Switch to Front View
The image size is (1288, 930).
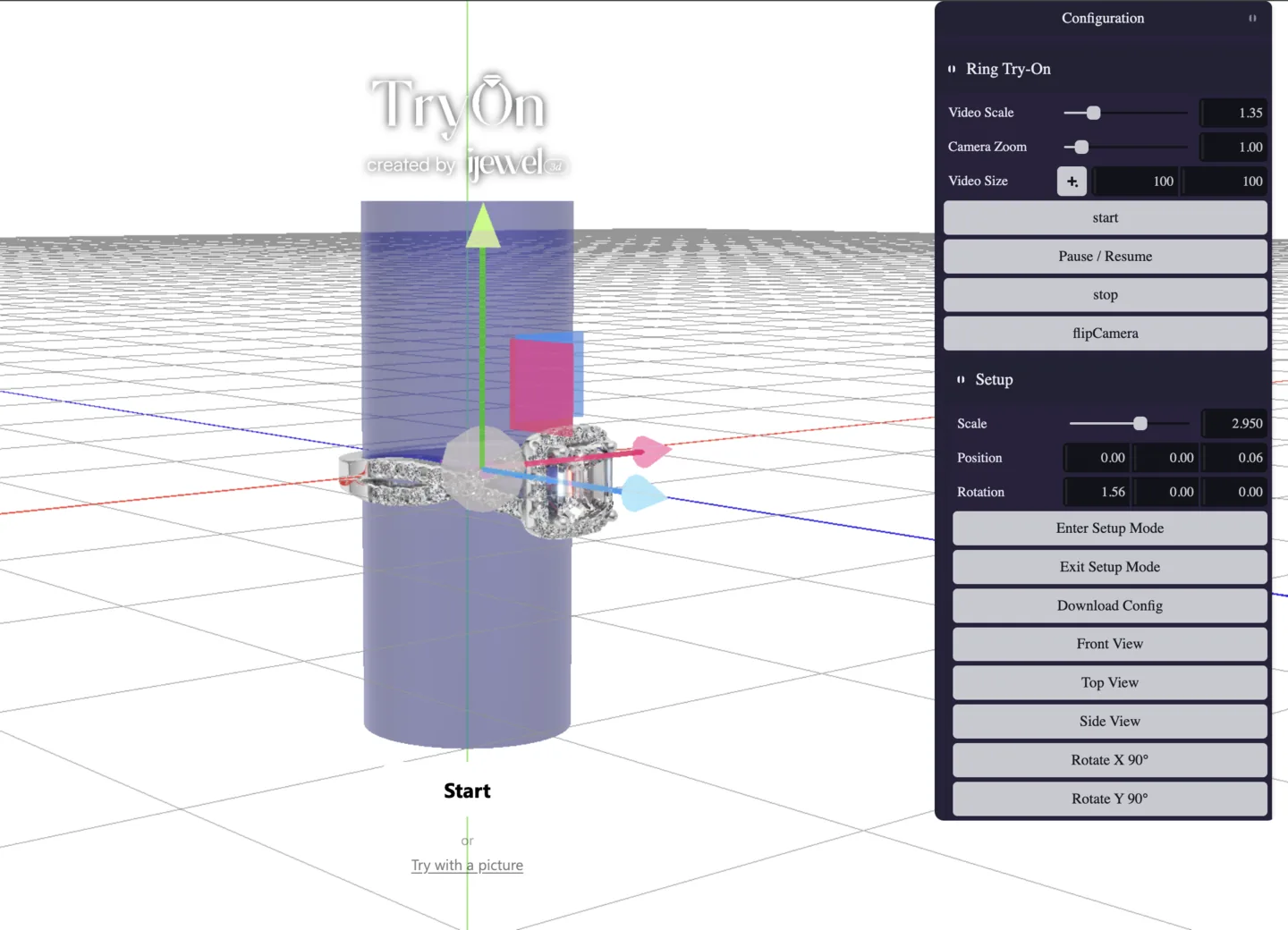[1110, 644]
